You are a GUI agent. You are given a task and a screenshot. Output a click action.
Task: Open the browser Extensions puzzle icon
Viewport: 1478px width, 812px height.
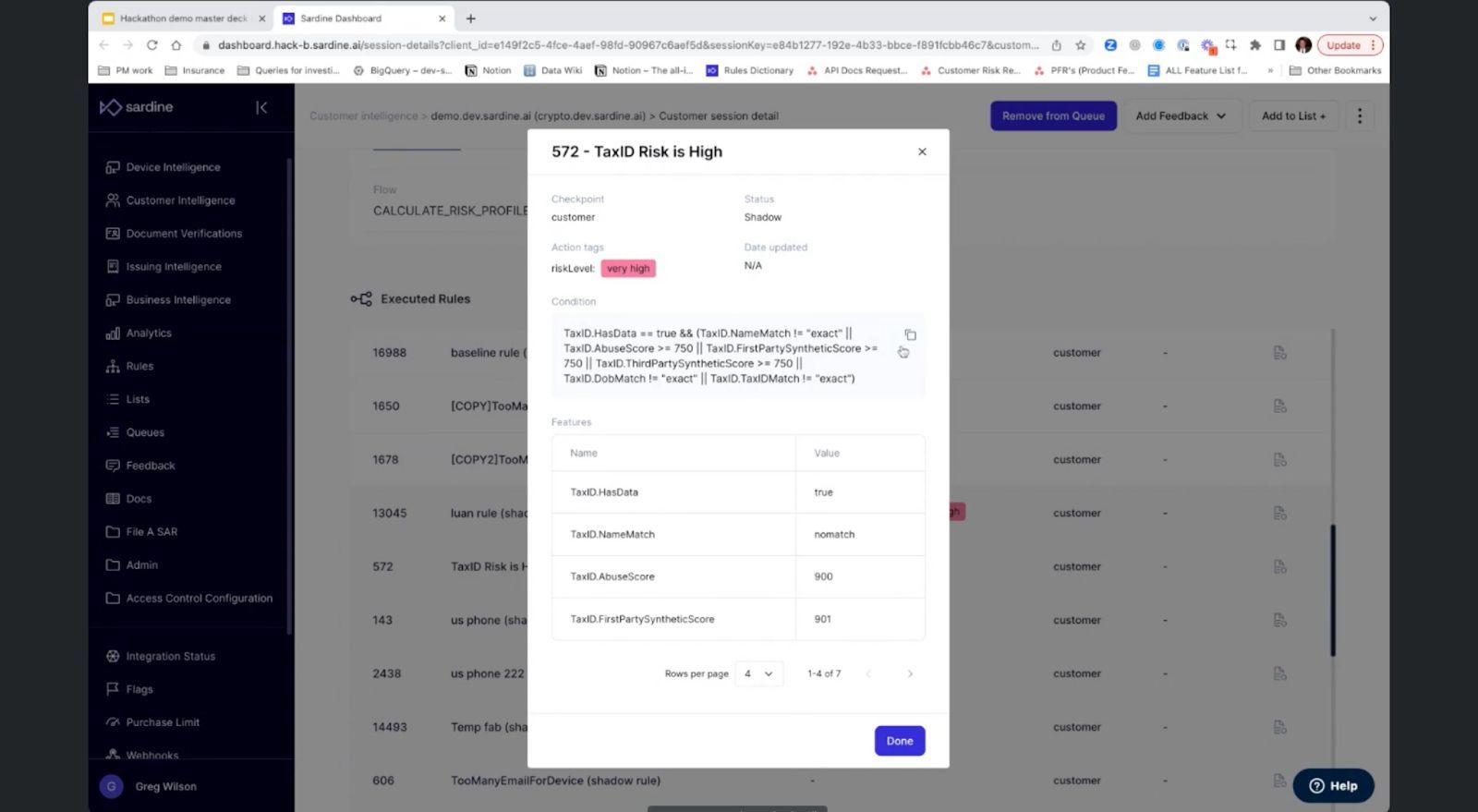(1254, 45)
